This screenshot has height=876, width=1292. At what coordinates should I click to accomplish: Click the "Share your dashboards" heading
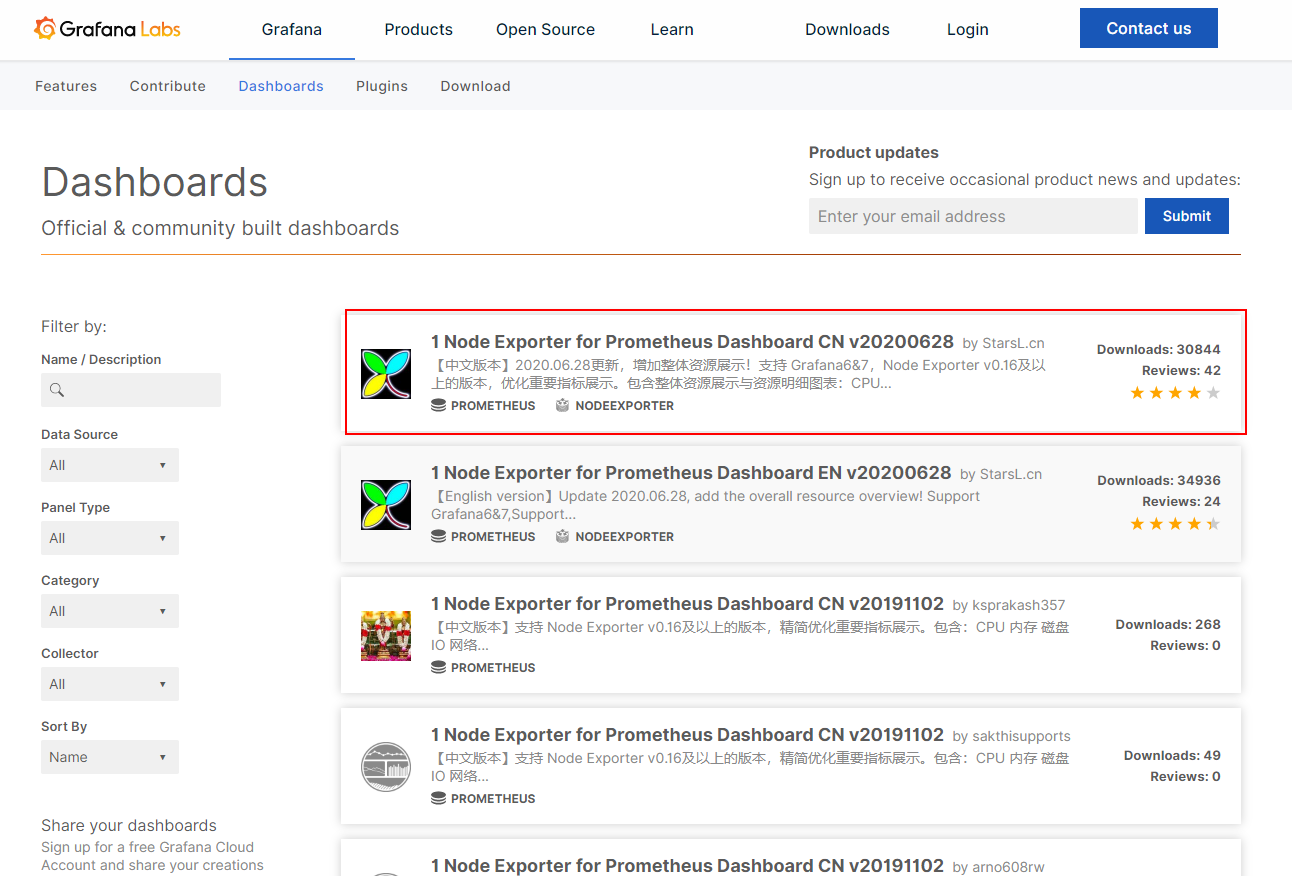[x=129, y=826]
